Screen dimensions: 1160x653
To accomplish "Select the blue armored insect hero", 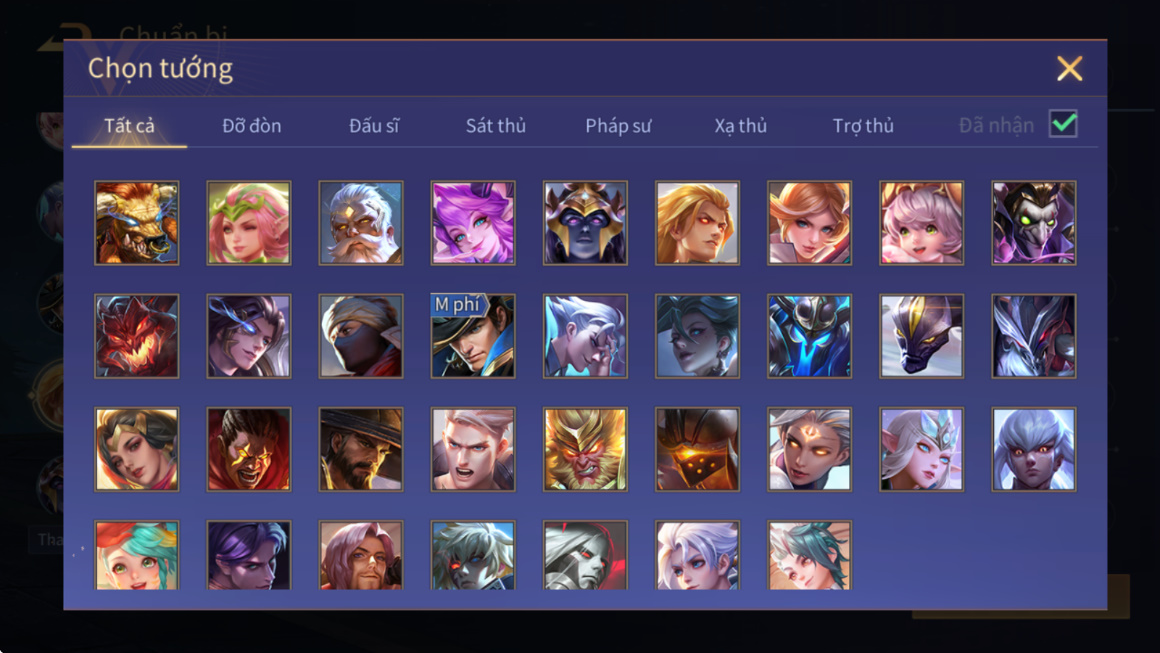I will tap(809, 336).
